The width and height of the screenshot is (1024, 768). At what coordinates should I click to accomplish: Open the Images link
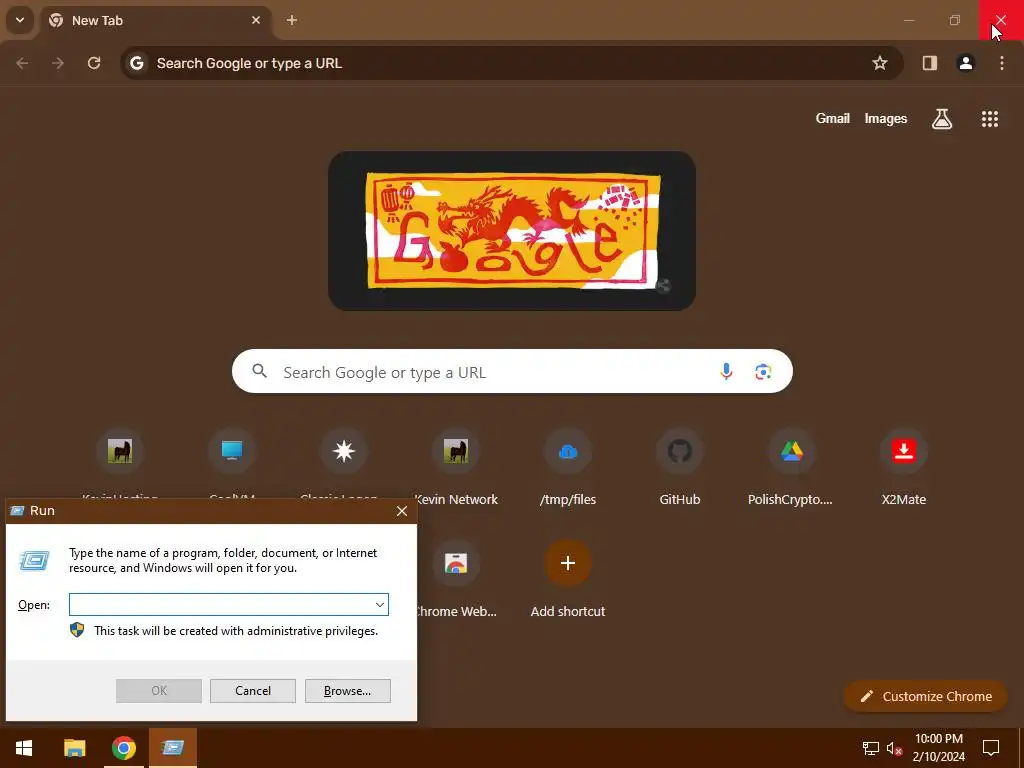(886, 118)
